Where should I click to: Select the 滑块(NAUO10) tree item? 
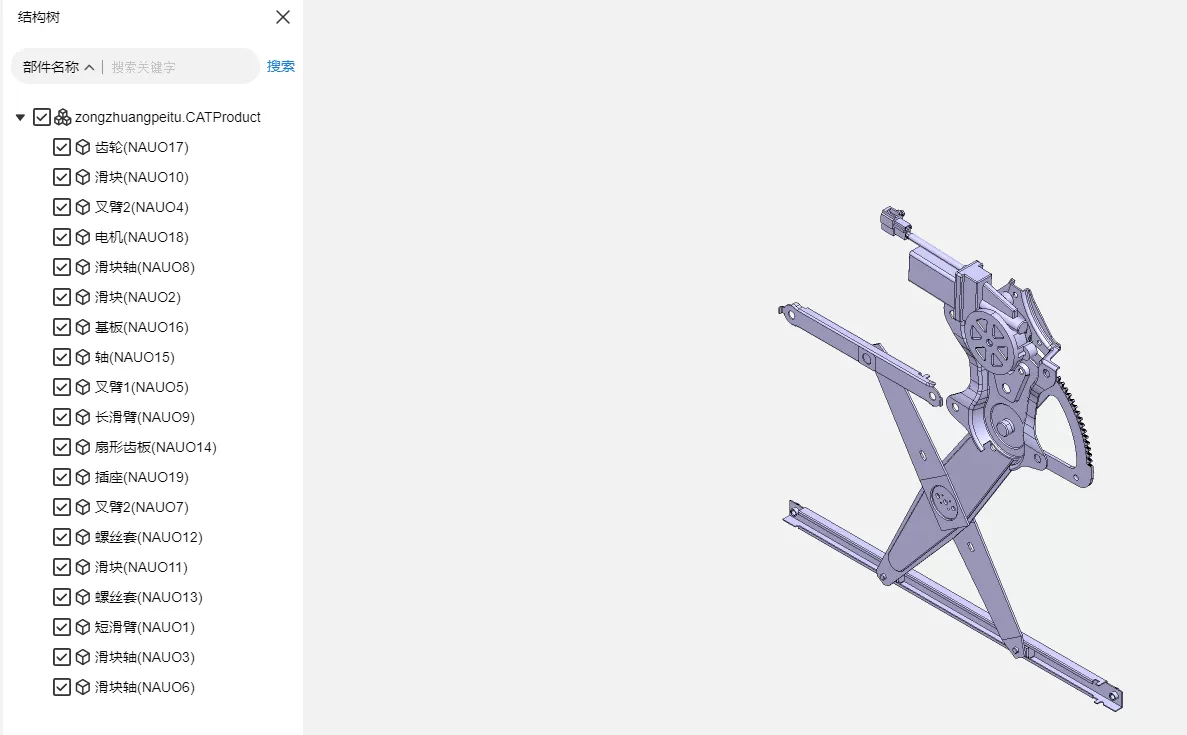(142, 177)
